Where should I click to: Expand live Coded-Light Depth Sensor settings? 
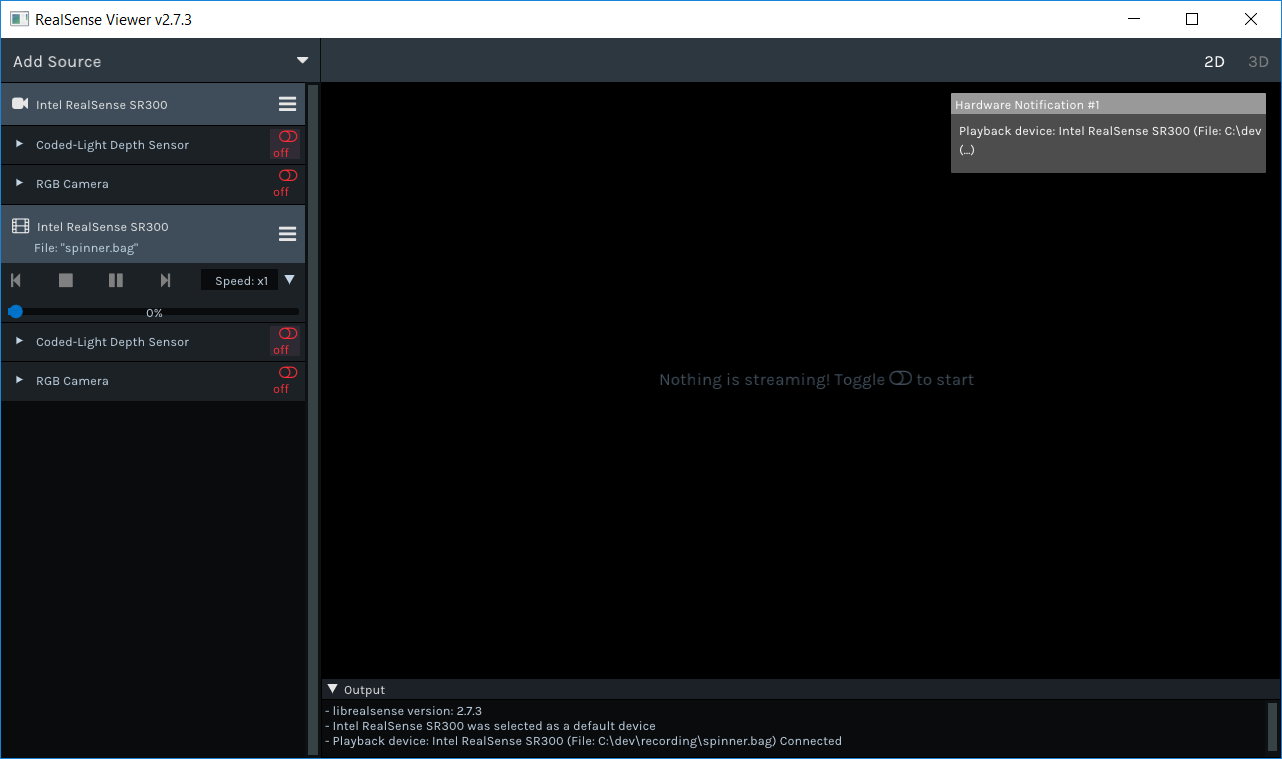click(x=19, y=144)
